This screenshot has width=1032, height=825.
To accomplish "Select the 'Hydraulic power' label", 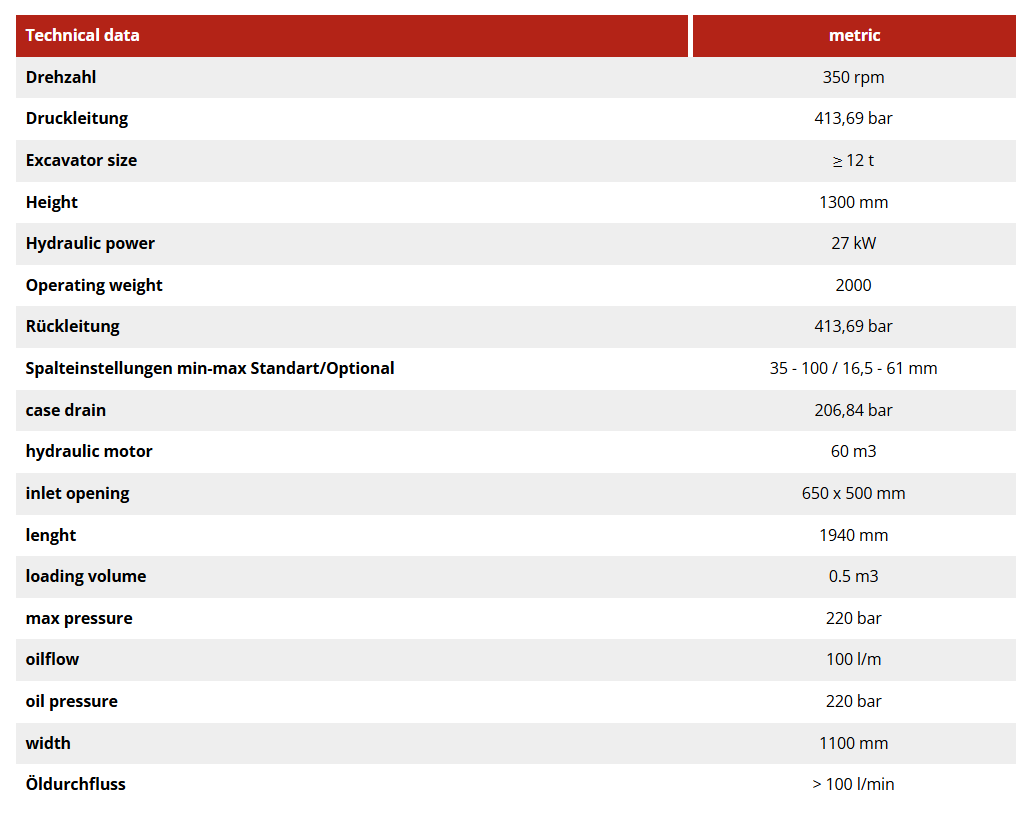I will click(x=90, y=244).
